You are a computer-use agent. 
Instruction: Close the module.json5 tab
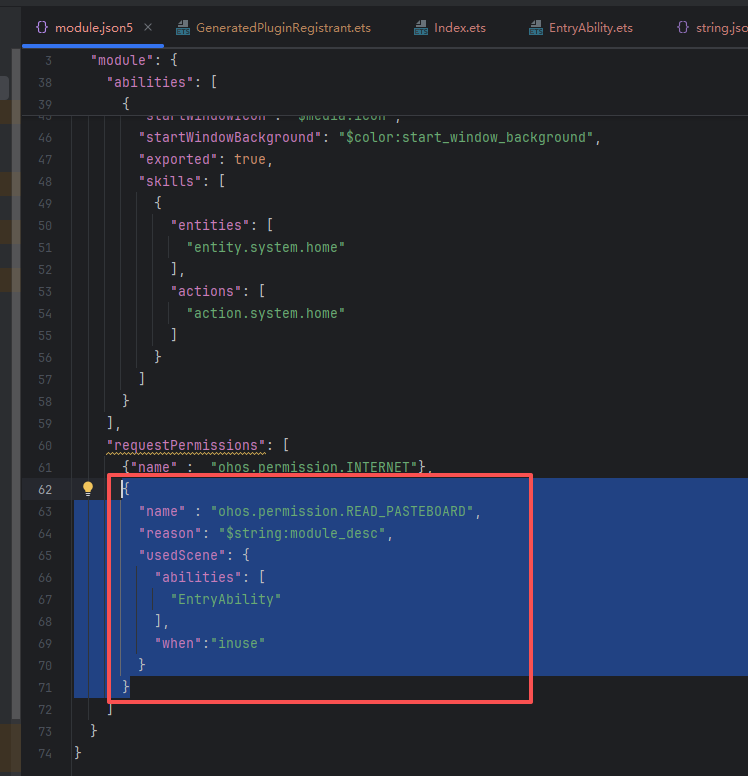tap(149, 27)
